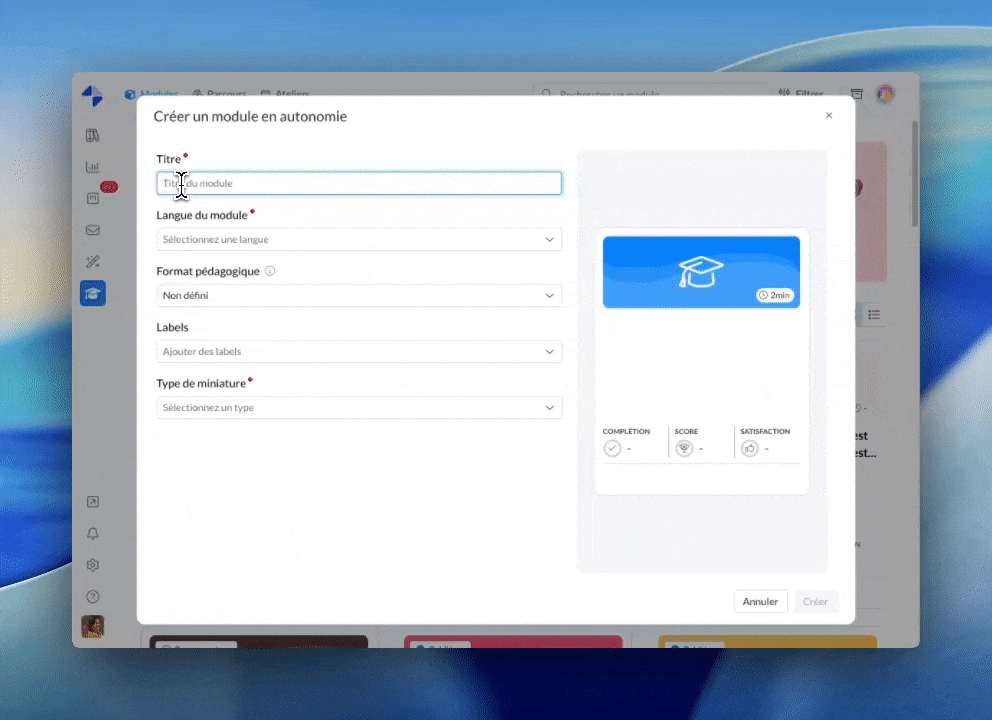The image size is (992, 720).
Task: Click the sidebar icon with red notification badge
Action: (x=92, y=198)
